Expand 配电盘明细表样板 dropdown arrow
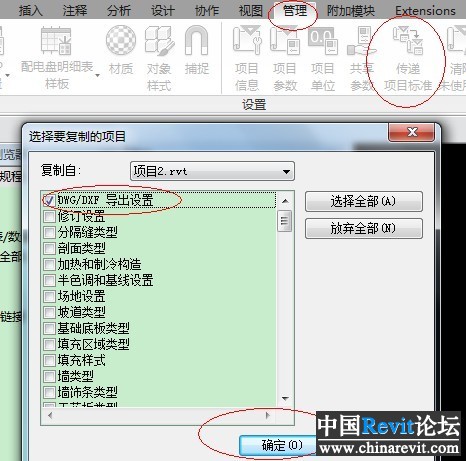The height and width of the screenshot is (461, 466). pos(97,76)
